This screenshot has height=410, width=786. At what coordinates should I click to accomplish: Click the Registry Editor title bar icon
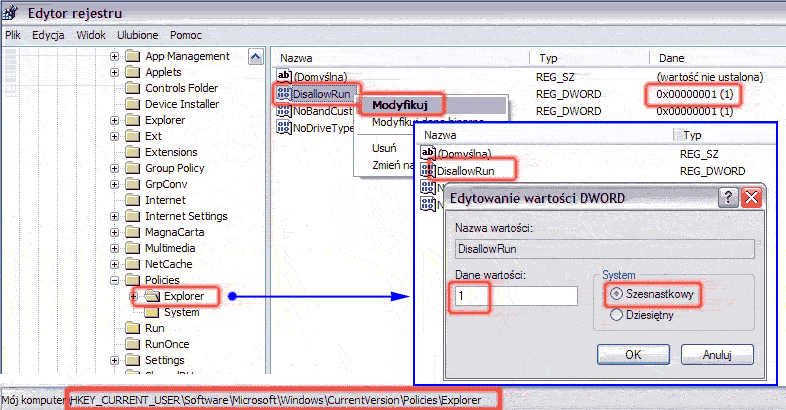13,11
